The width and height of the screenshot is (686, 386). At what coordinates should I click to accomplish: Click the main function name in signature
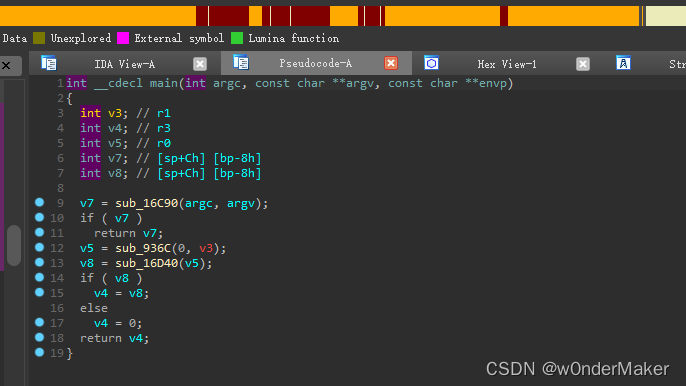pos(164,83)
